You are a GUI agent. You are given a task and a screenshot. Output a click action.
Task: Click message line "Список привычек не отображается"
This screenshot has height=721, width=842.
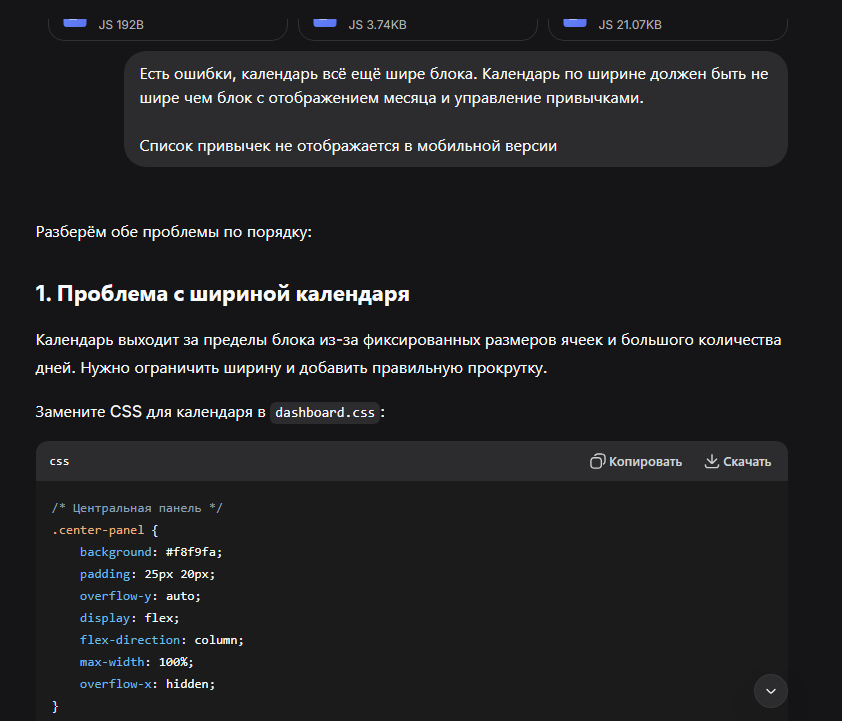click(x=347, y=145)
